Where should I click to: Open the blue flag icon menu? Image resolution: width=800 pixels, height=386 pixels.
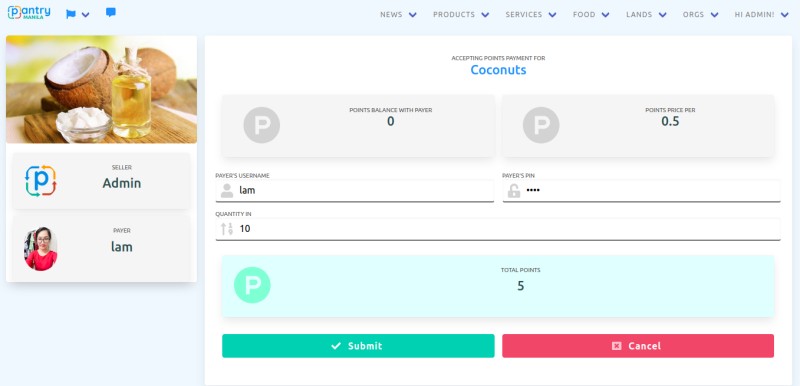click(x=78, y=14)
